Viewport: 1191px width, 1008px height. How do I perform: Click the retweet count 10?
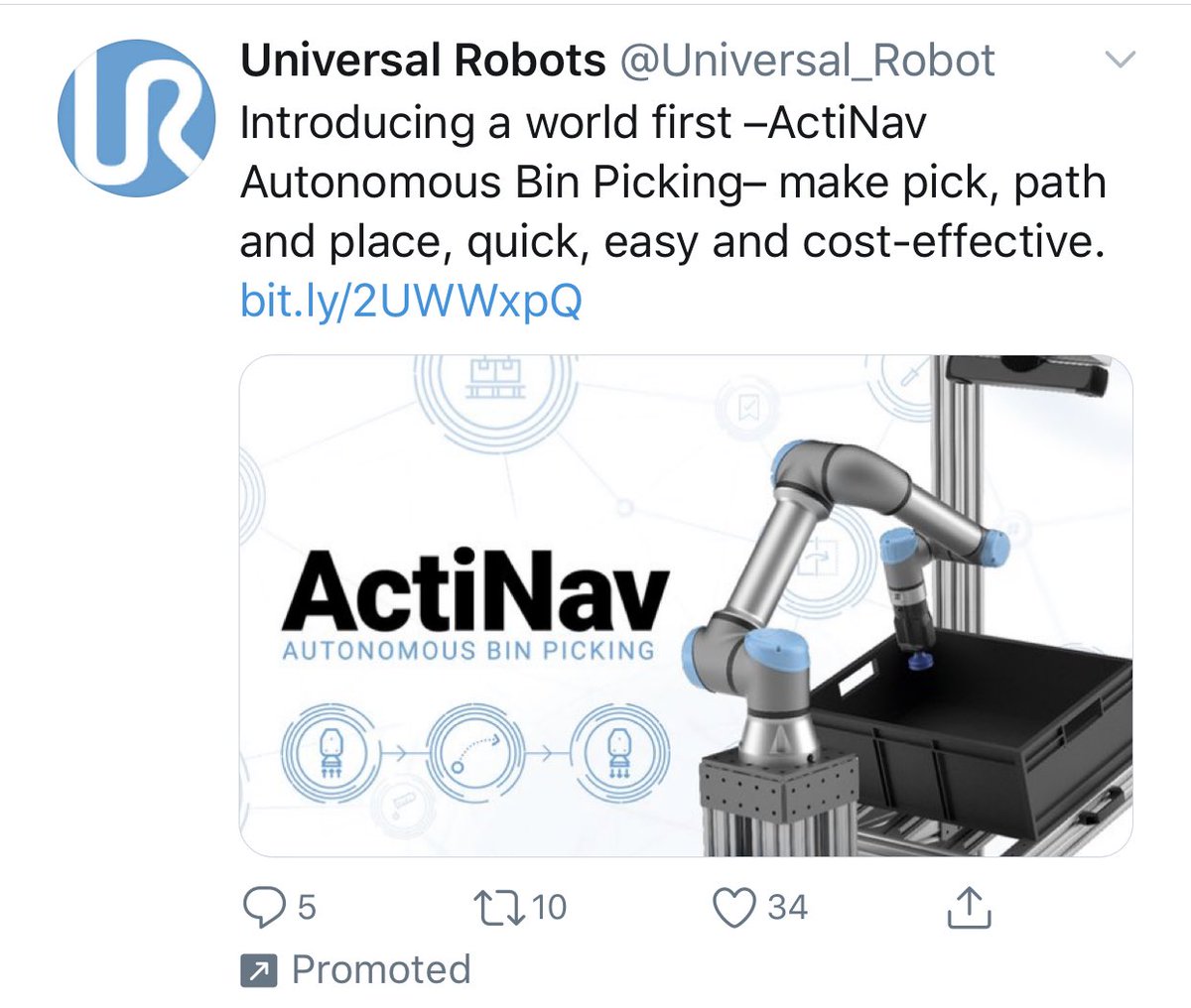tap(549, 907)
